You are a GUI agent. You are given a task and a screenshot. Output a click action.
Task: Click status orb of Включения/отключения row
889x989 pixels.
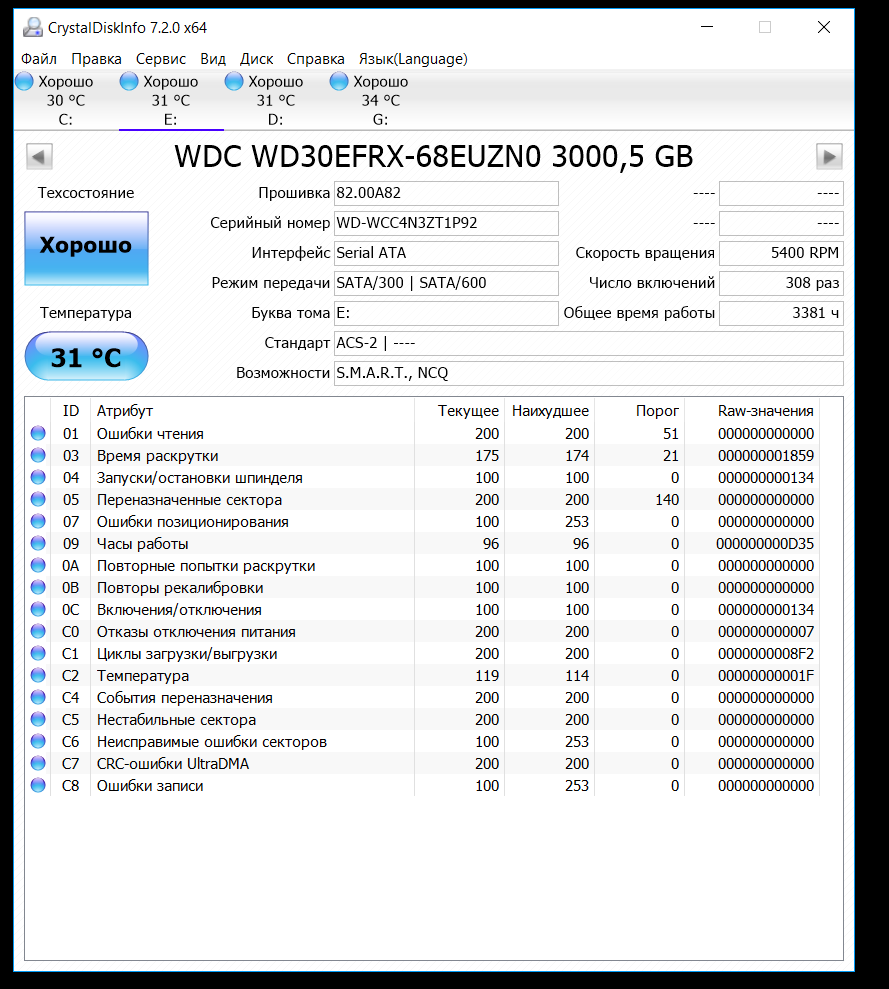point(38,609)
